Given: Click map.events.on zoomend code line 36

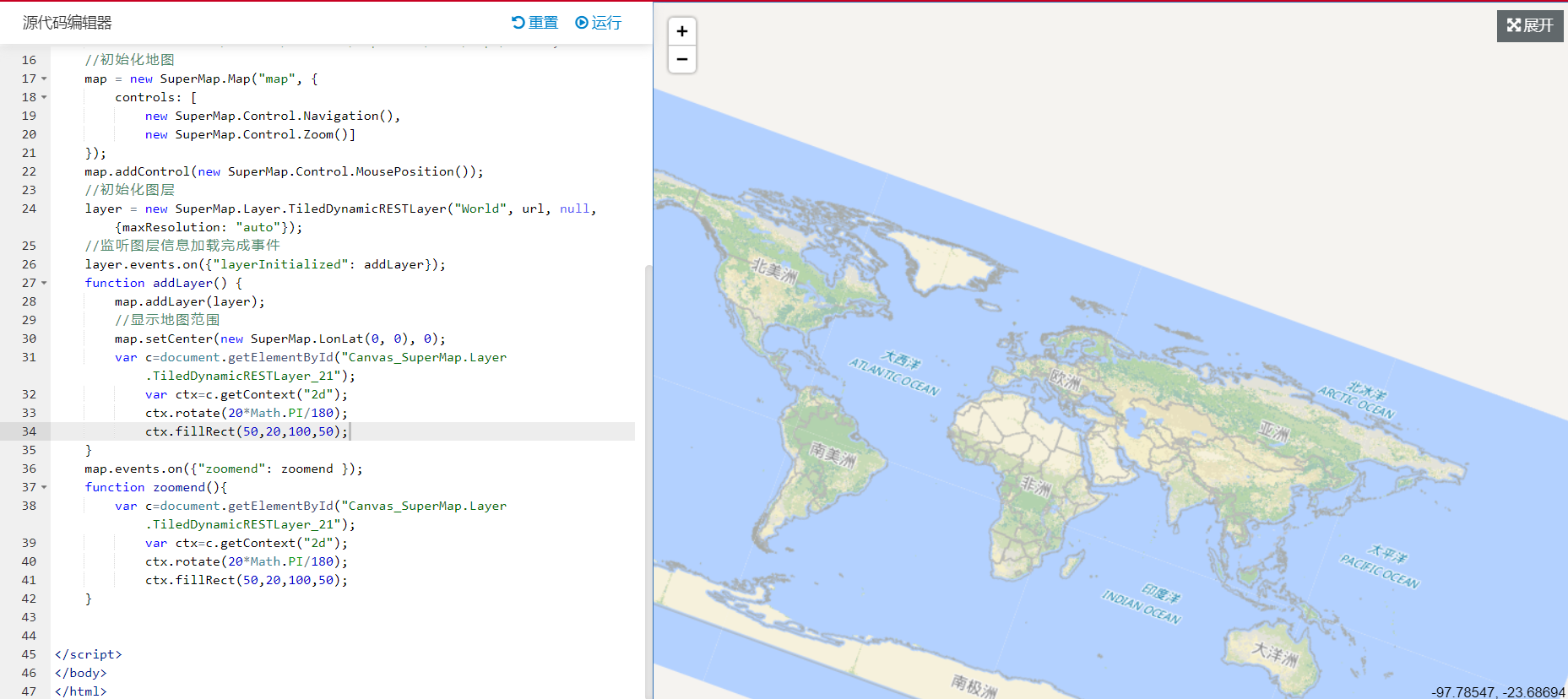Looking at the screenshot, I should click(x=224, y=469).
